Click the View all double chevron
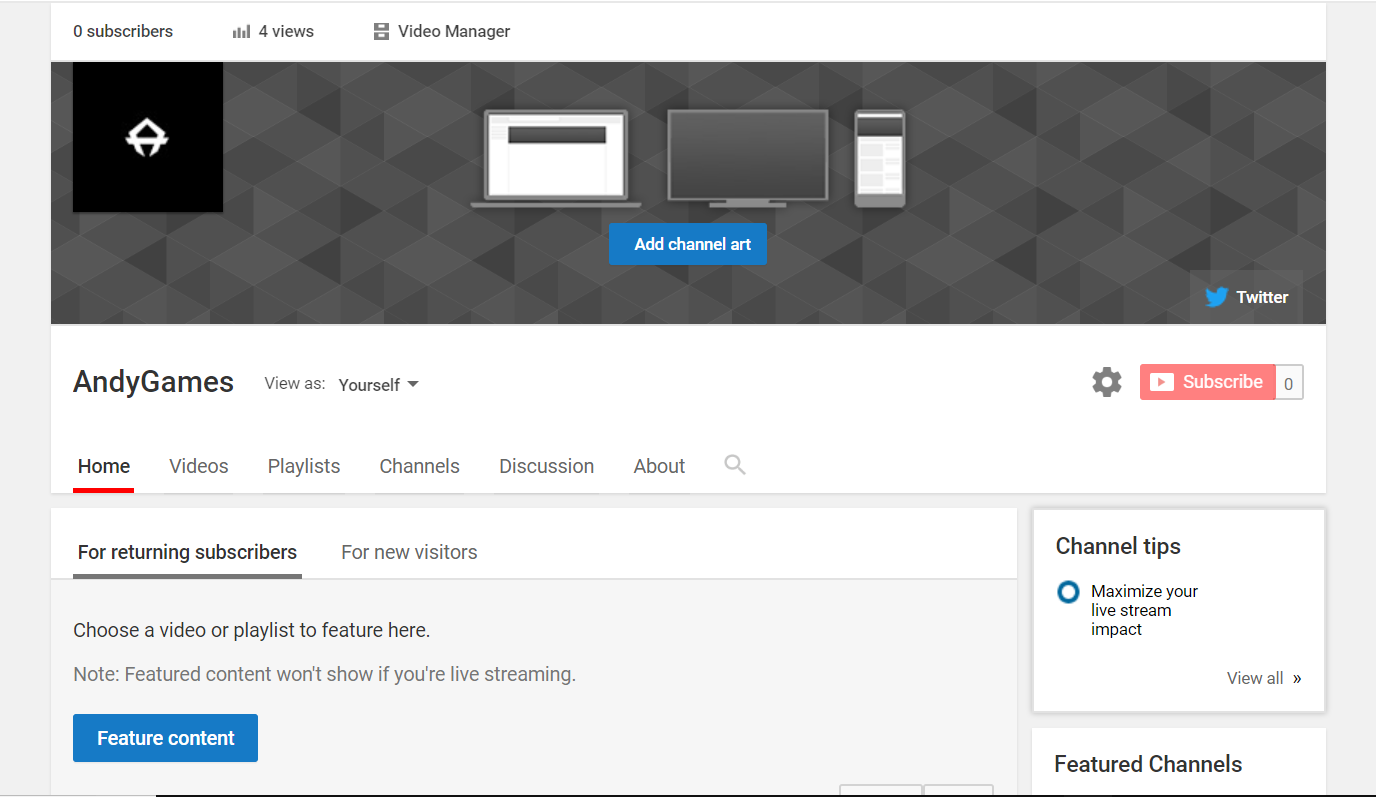The image size is (1376, 797). (1297, 678)
